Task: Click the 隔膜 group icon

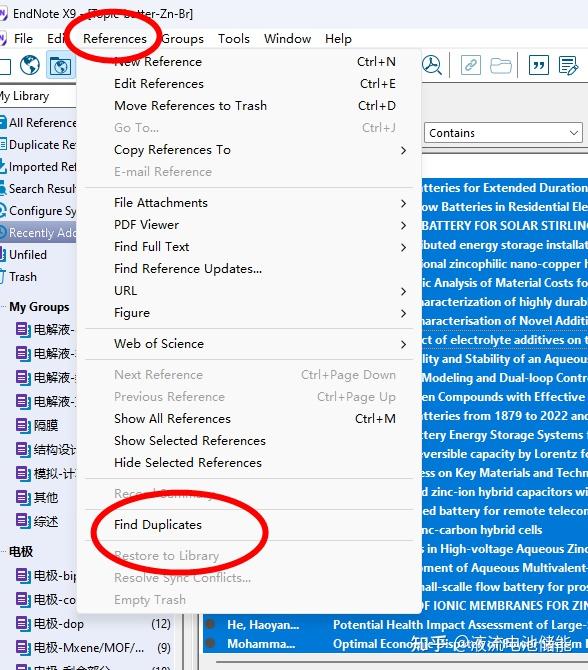Action: (x=23, y=425)
